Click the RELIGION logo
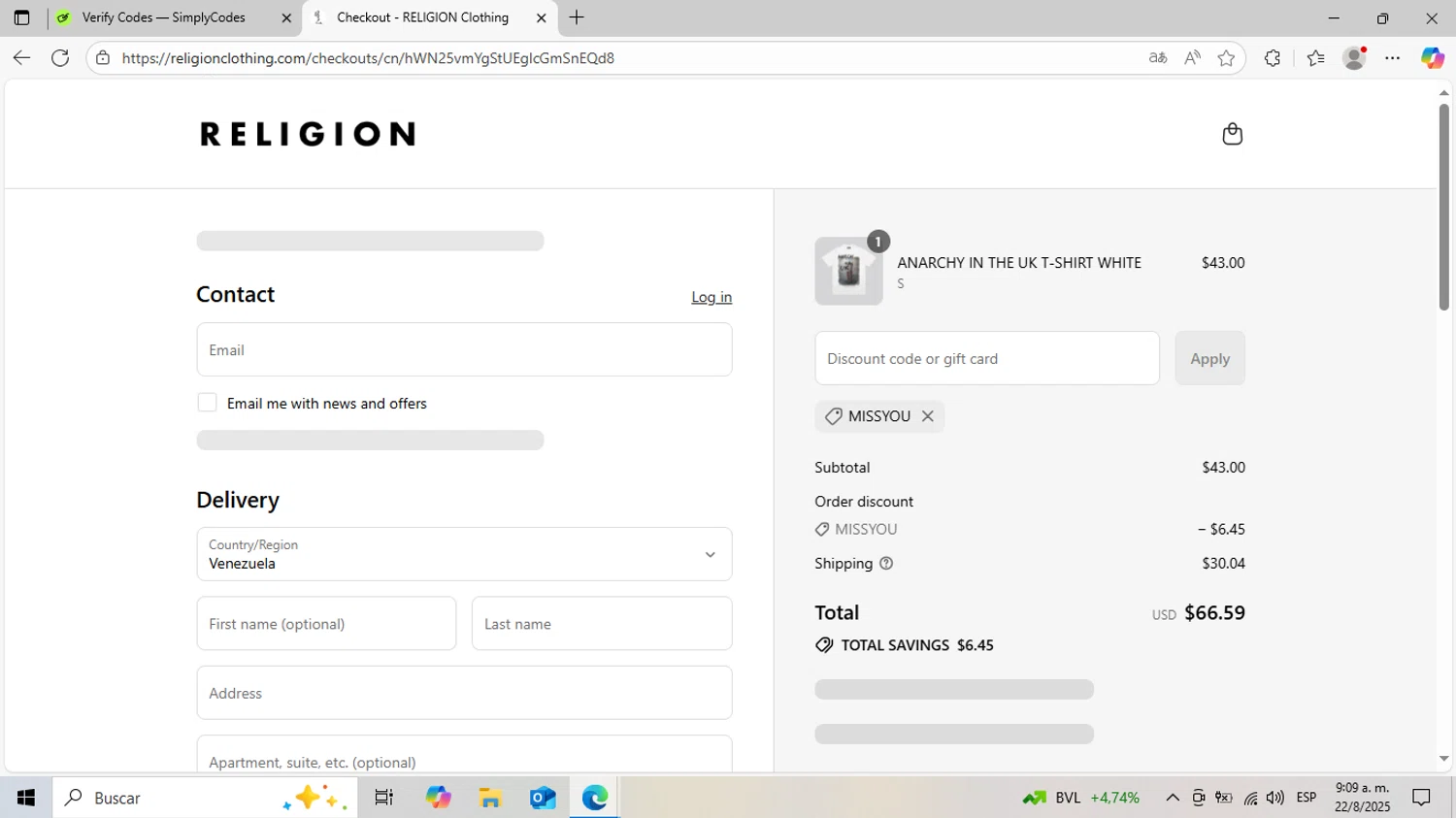This screenshot has height=818, width=1456. pyautogui.click(x=308, y=134)
